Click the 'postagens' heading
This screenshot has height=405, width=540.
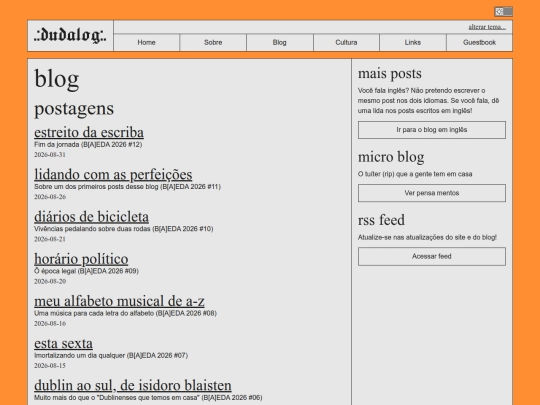(x=74, y=109)
